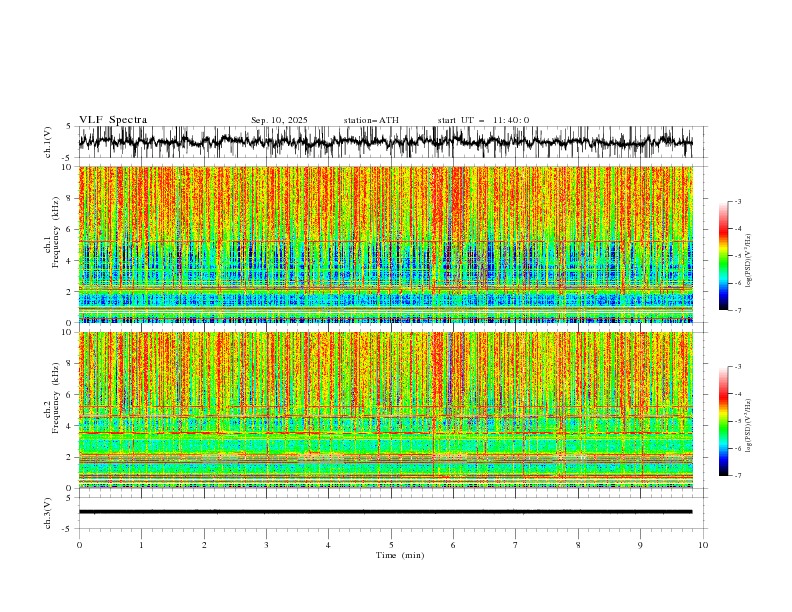Click the "10" minute tick on the time axis
The width and height of the screenshot is (792, 612).
point(703,545)
